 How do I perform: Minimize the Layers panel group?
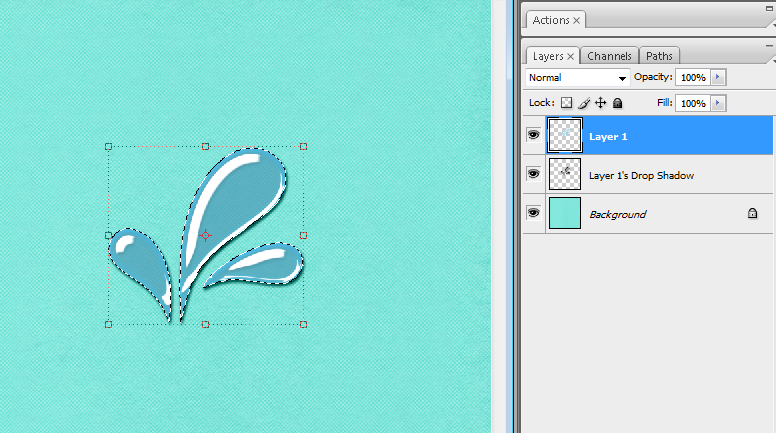[x=770, y=46]
